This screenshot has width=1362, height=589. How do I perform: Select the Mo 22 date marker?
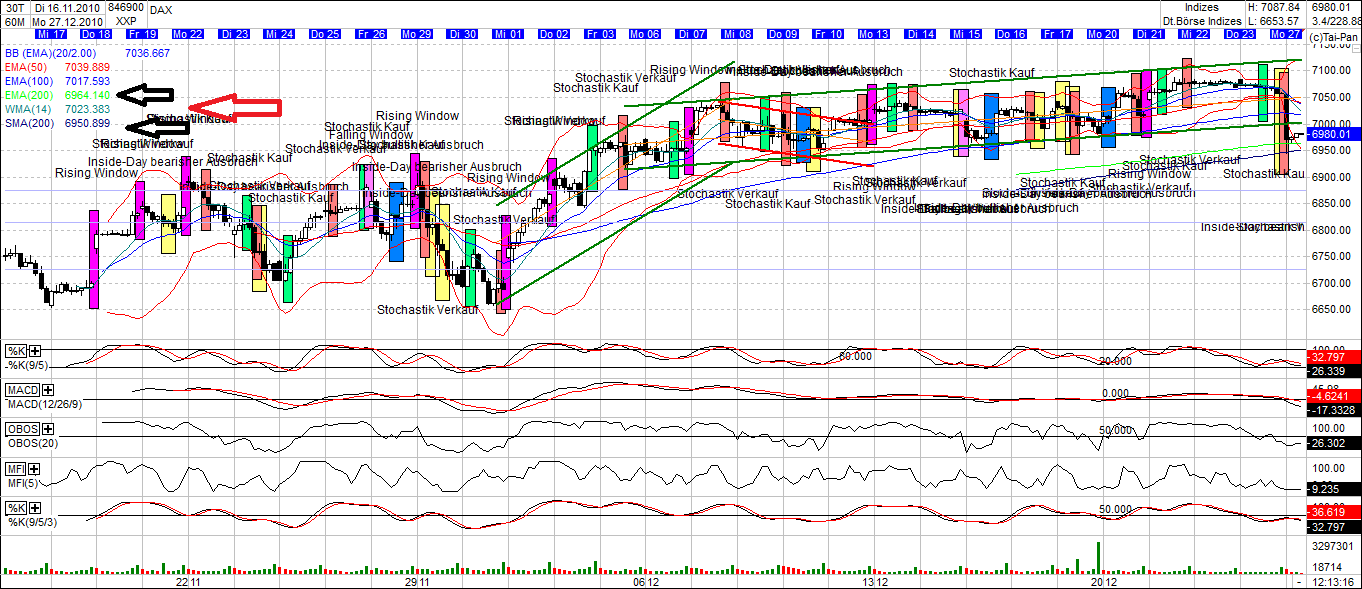click(188, 34)
